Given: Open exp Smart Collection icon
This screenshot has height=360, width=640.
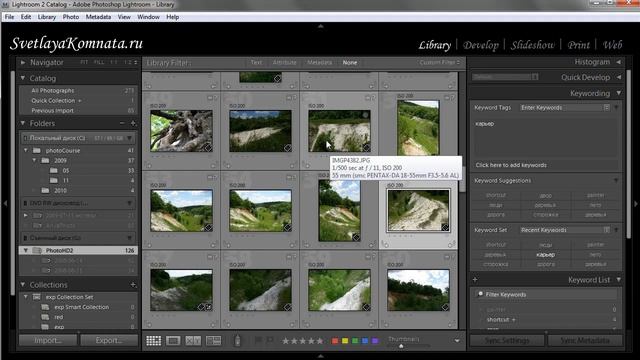Looking at the screenshot, I should point(45,307).
